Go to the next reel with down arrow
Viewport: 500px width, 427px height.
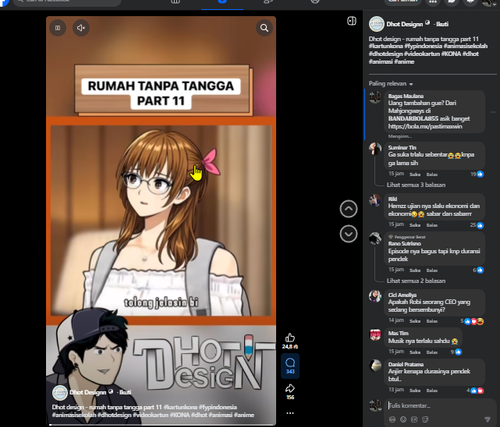(x=348, y=234)
